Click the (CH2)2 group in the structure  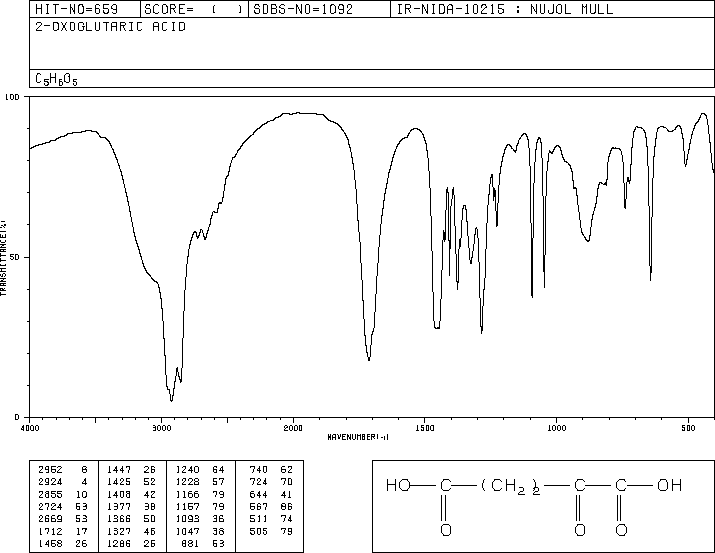511,487
